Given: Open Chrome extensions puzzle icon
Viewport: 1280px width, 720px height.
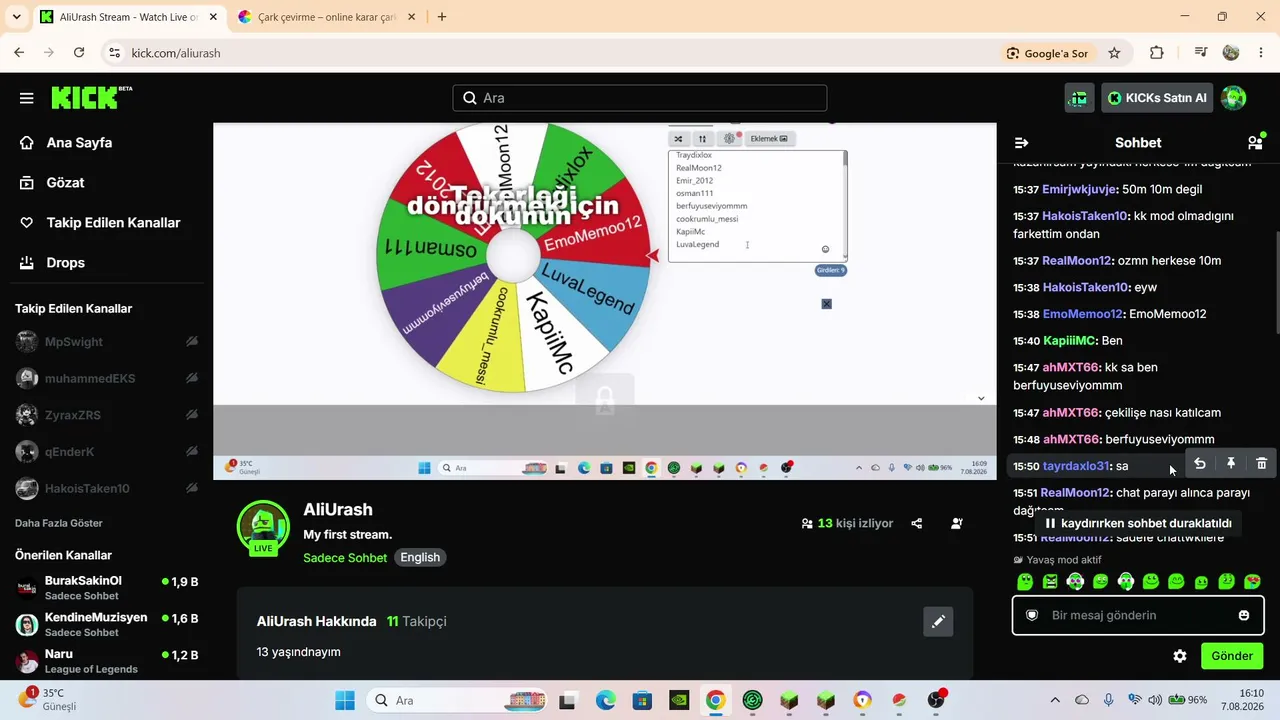Looking at the screenshot, I should pos(1157,53).
